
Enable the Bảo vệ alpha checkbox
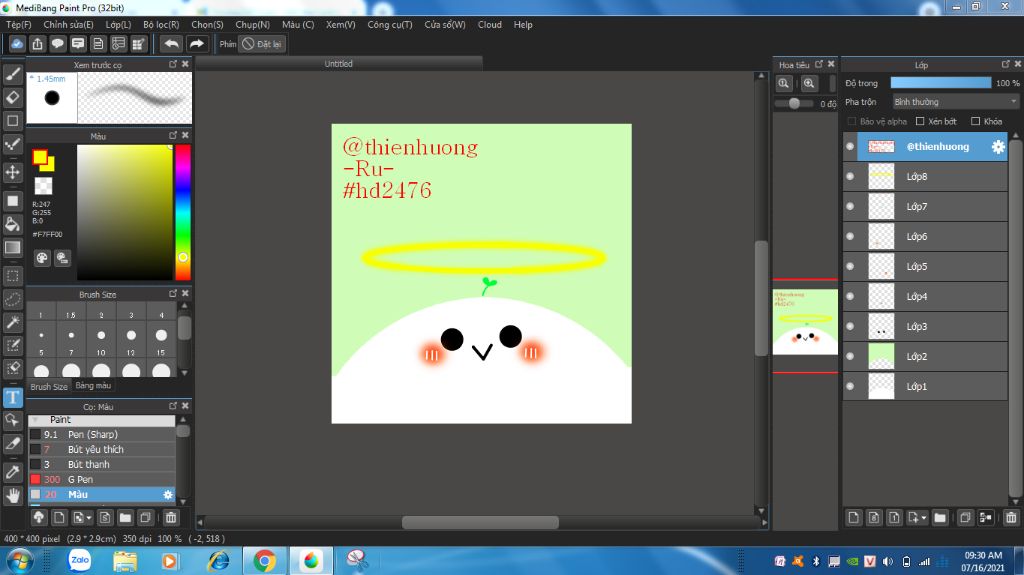852,122
